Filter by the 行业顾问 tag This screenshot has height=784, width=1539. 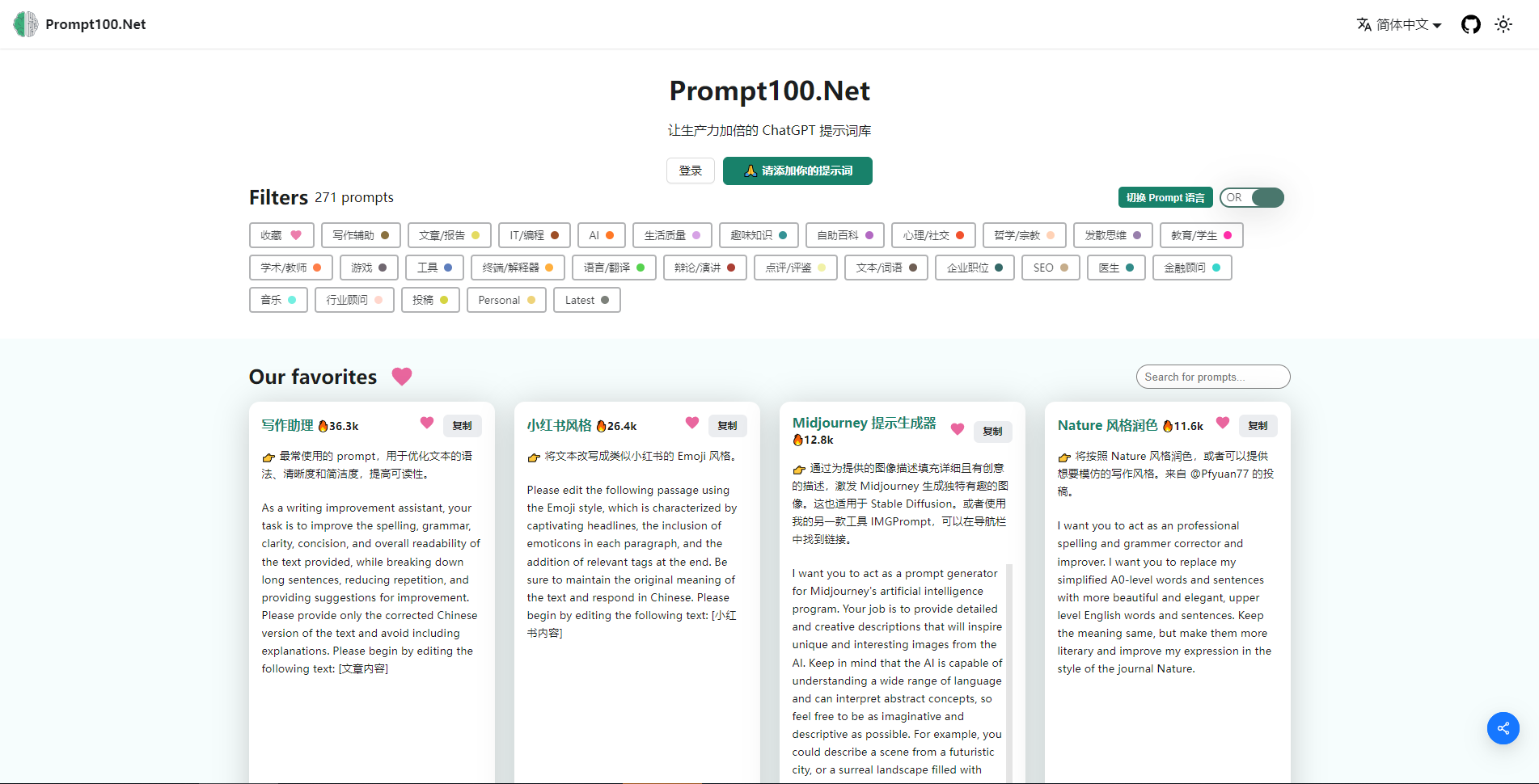(354, 300)
